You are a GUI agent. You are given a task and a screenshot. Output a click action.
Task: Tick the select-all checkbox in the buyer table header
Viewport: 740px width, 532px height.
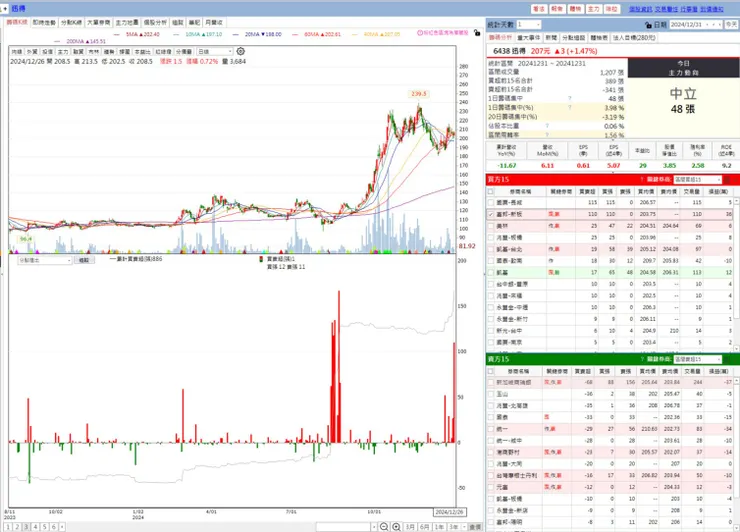point(490,191)
